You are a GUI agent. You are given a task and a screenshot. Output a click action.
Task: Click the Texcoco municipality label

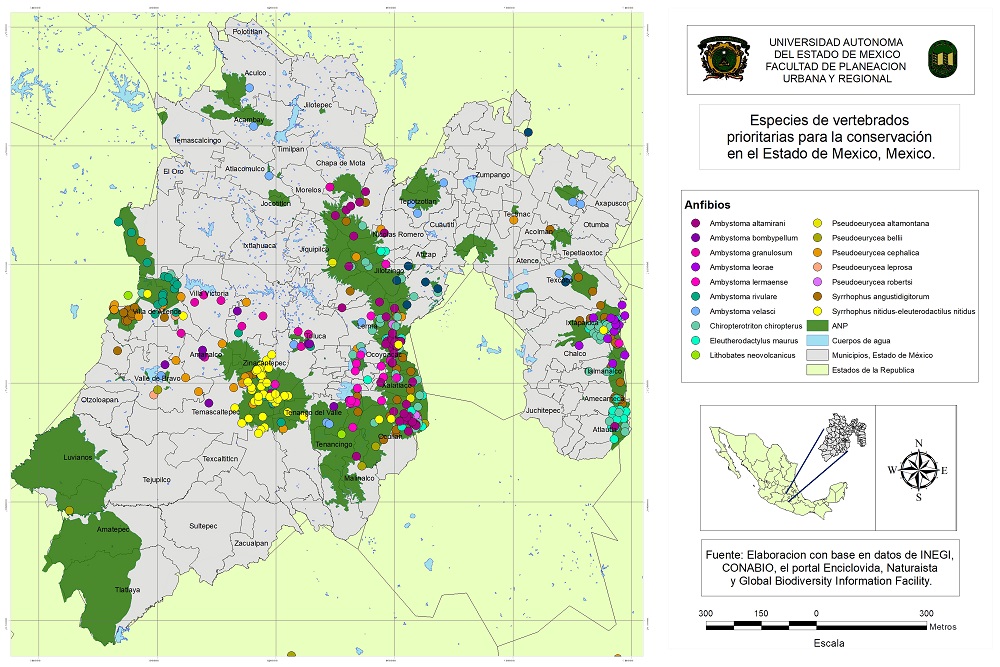click(558, 281)
